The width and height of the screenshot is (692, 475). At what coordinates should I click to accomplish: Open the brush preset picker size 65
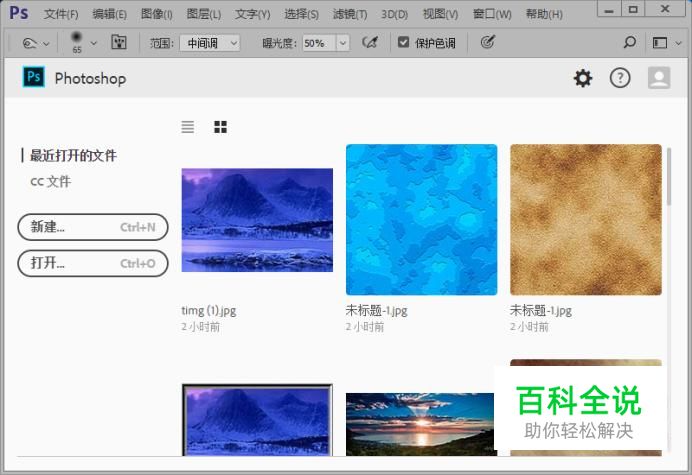click(77, 42)
